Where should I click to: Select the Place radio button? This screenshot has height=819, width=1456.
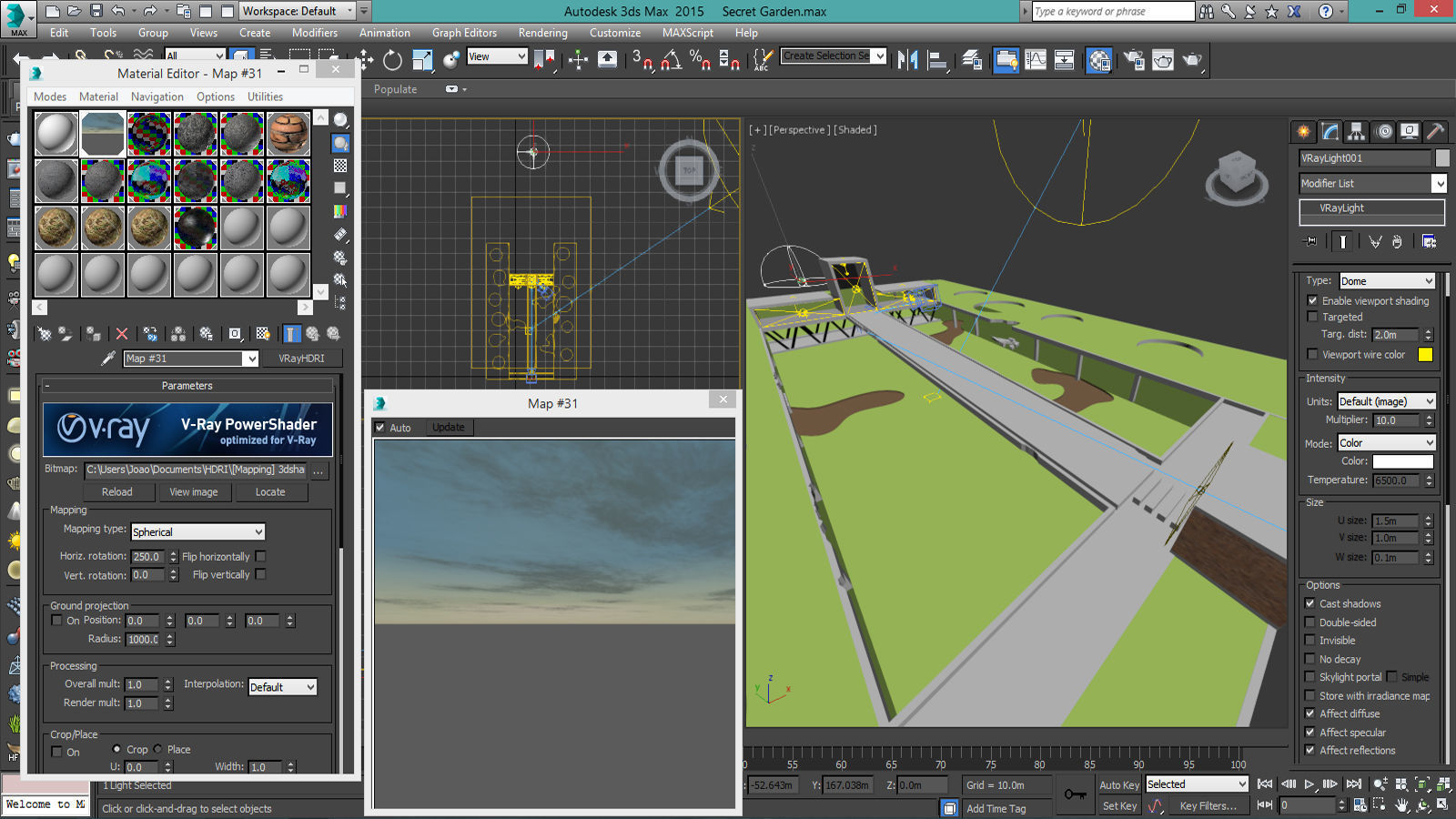tap(158, 750)
